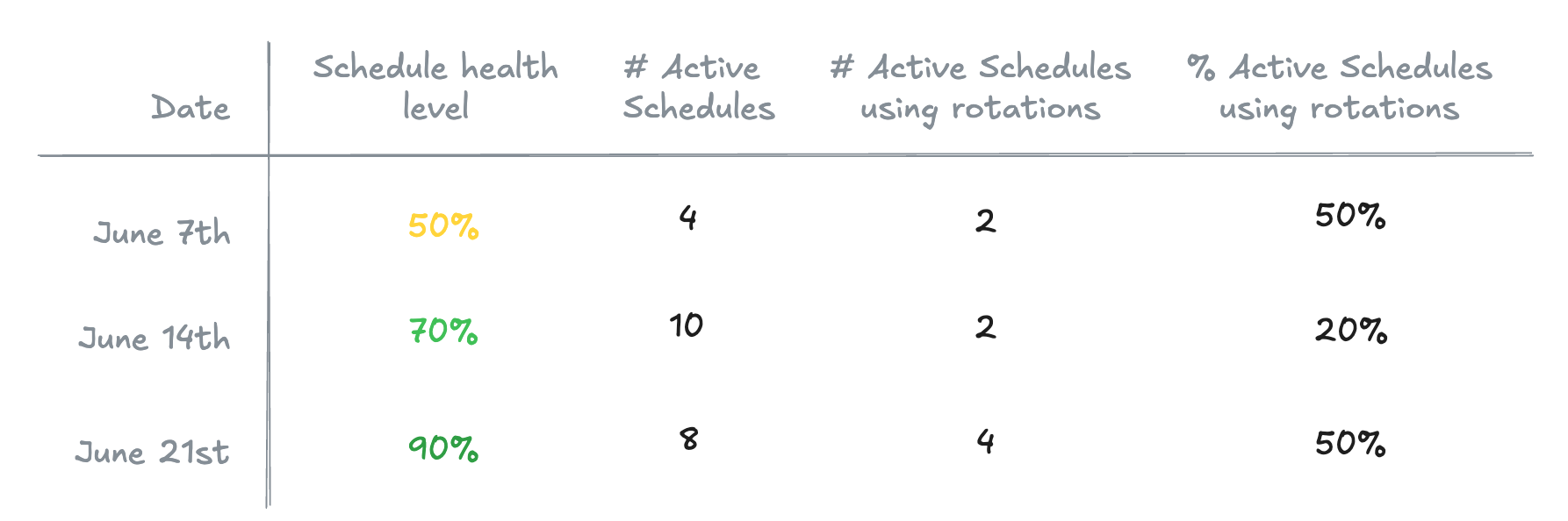Screen dimensions: 1568x521
Task: Click 50% rotations percentage for June 21st
Action: (x=1350, y=444)
